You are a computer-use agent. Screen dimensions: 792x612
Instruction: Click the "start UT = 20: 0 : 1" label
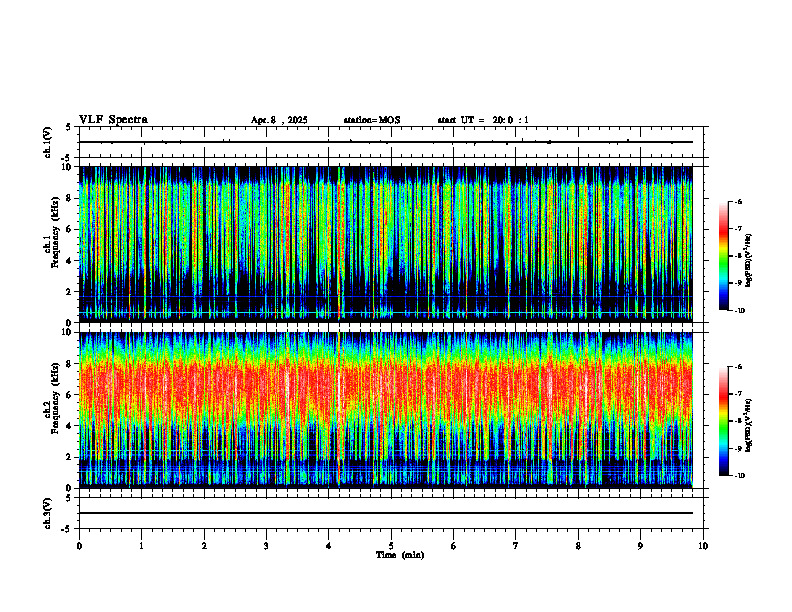pyautogui.click(x=483, y=120)
